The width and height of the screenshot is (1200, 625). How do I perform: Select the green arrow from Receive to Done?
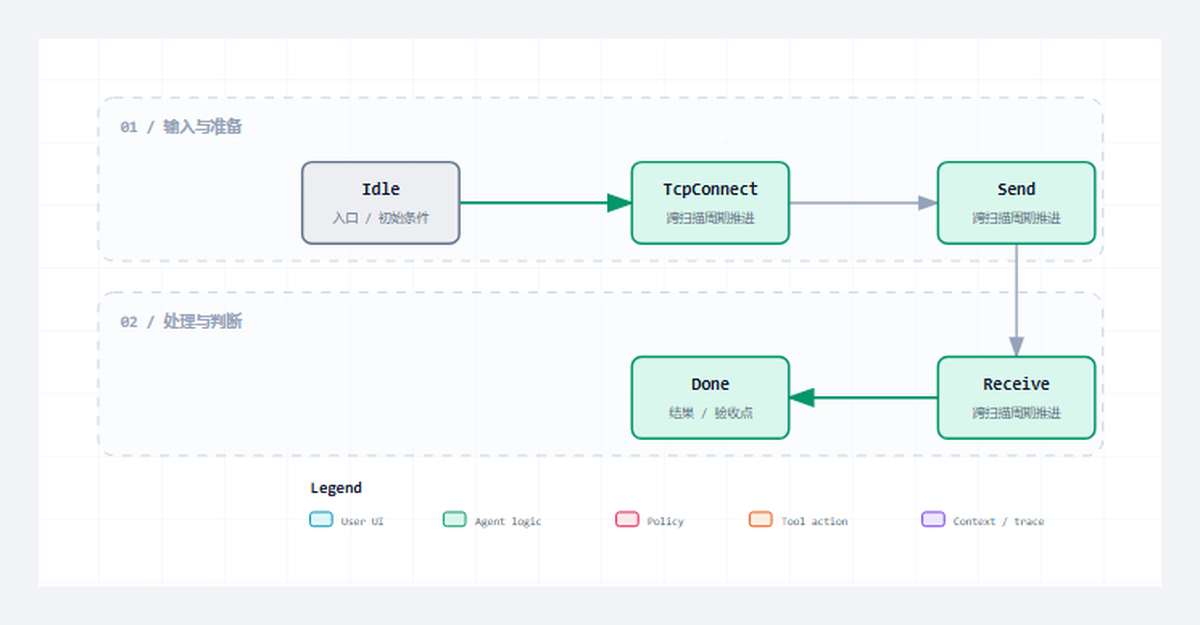pos(863,398)
